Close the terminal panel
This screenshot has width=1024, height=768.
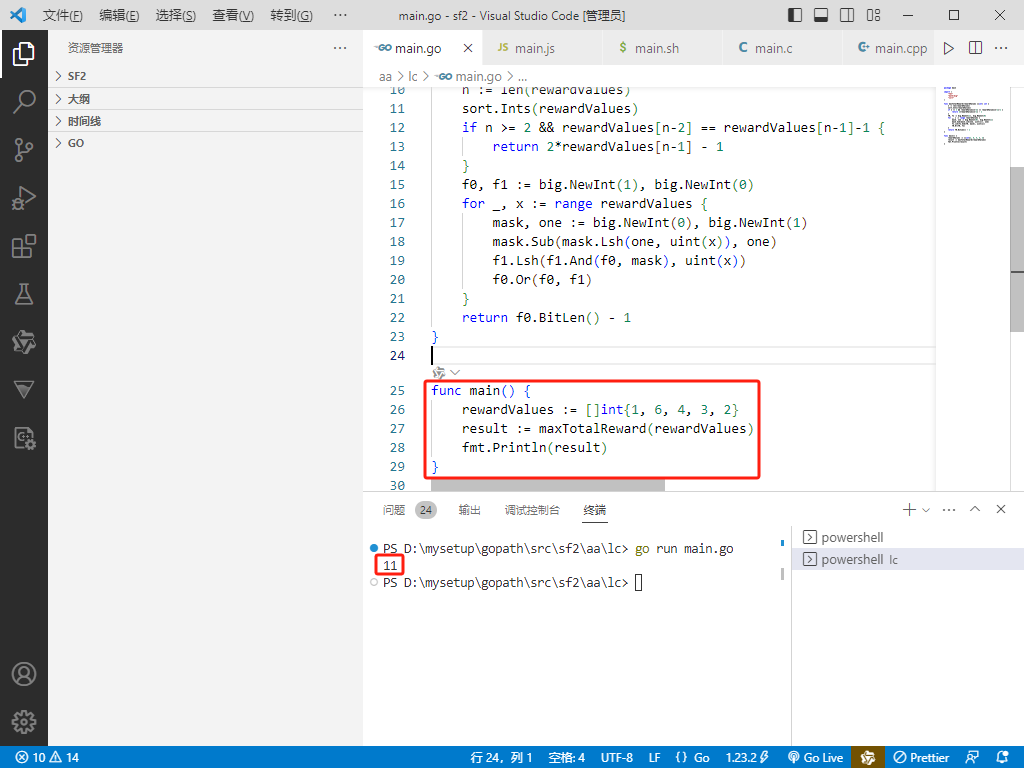1000,509
